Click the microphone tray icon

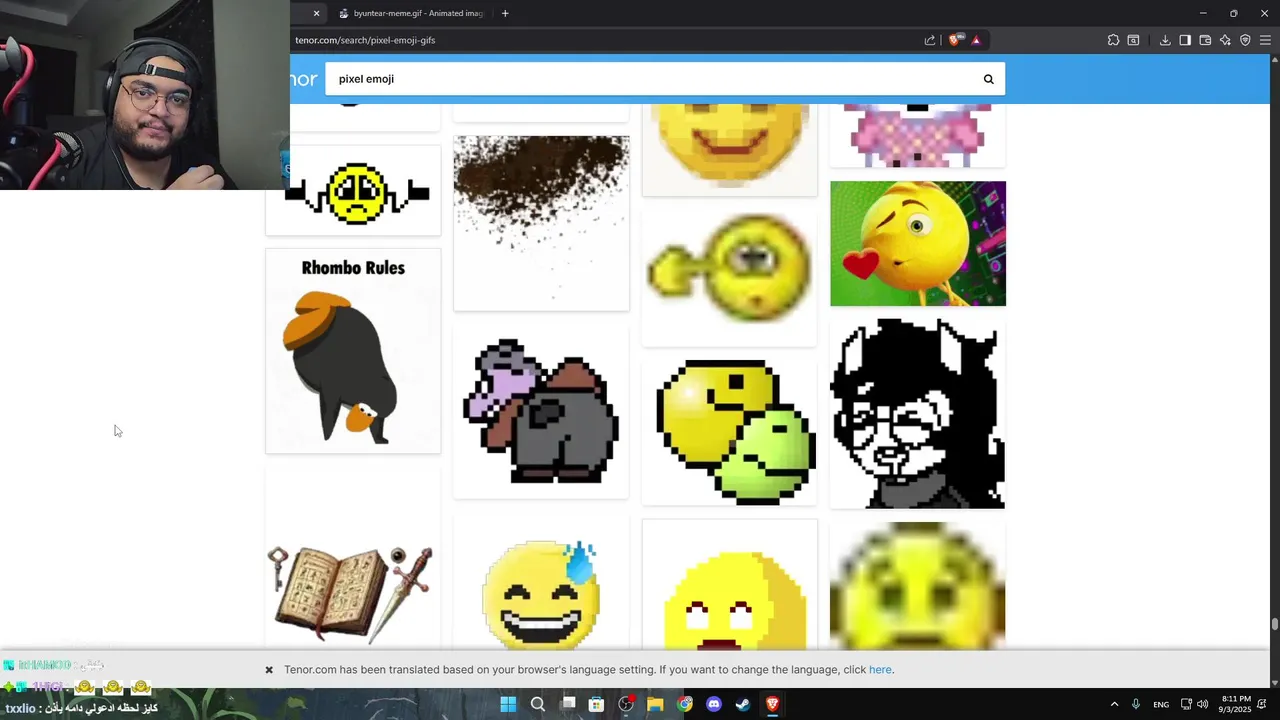click(1136, 704)
